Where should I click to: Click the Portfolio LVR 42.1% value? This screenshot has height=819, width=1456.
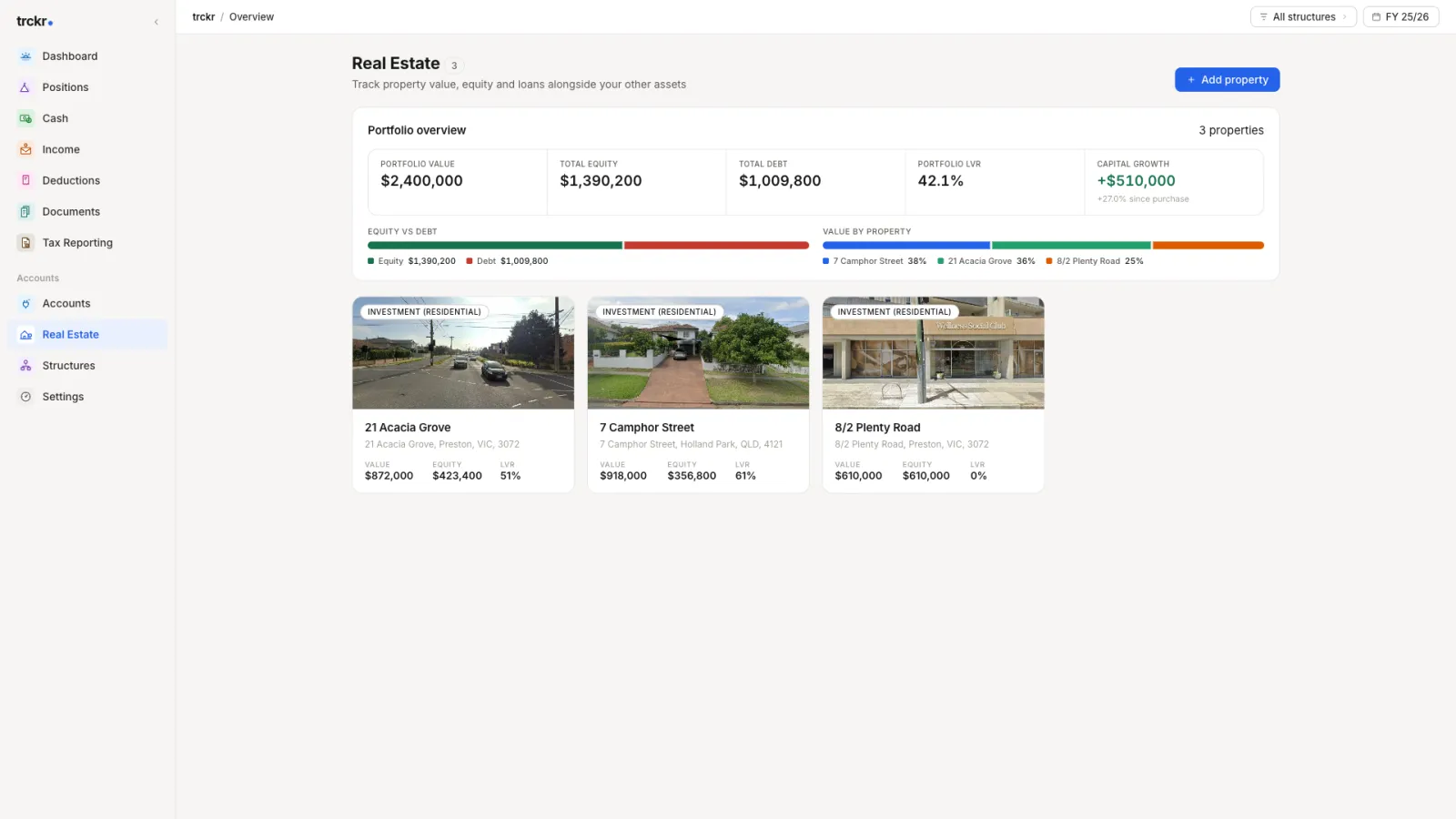click(940, 181)
